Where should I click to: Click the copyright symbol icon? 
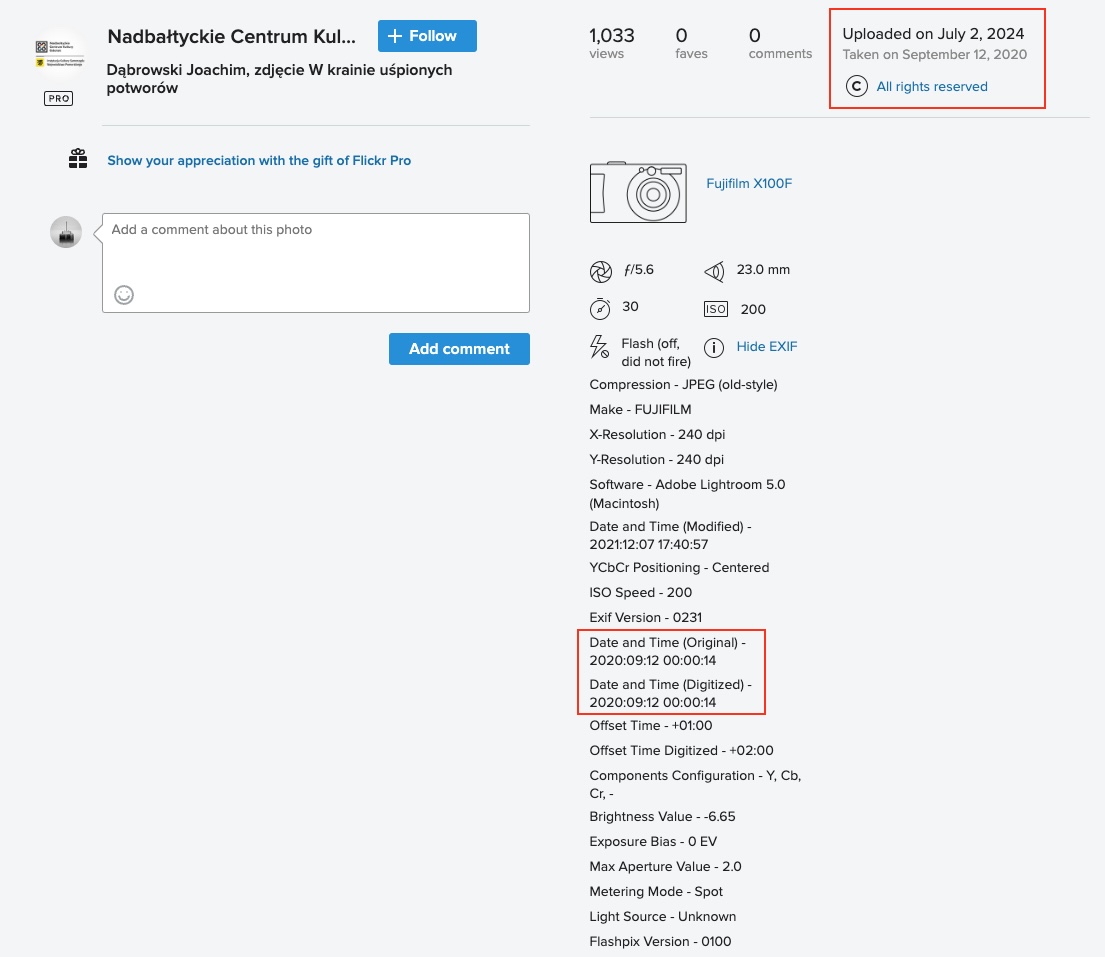pyautogui.click(x=856, y=87)
